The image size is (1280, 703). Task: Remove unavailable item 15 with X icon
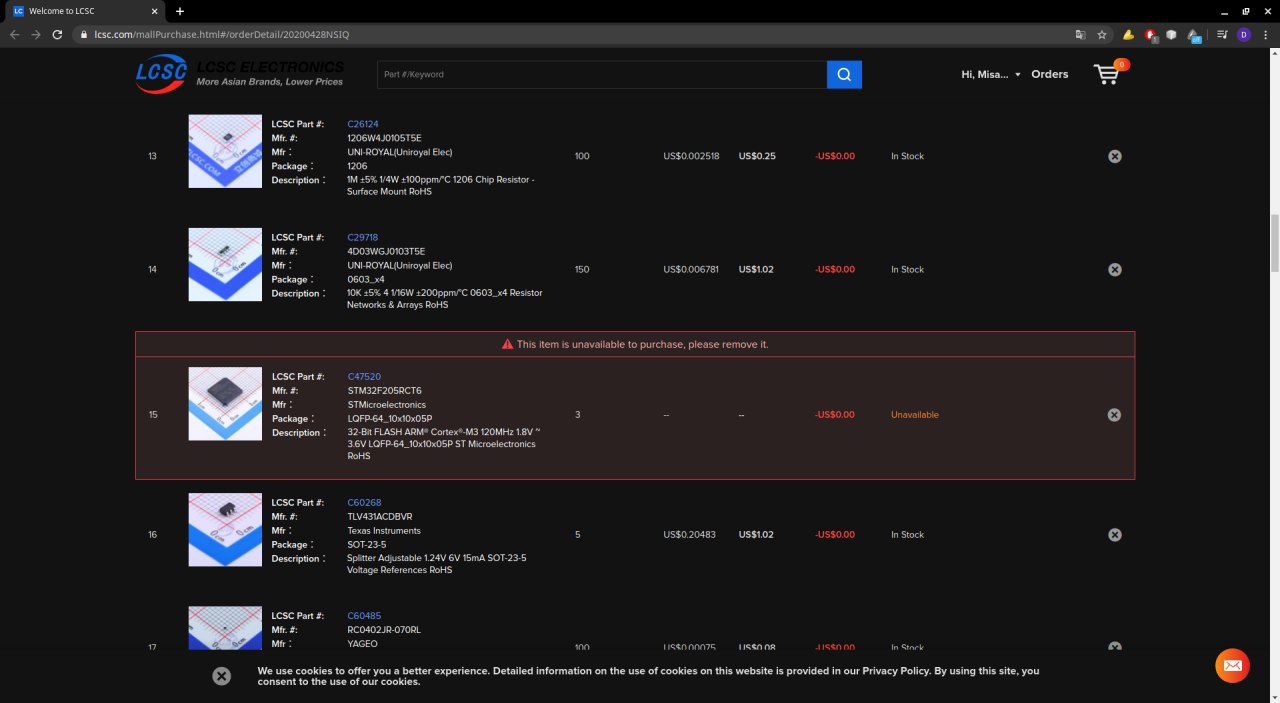coord(1115,415)
